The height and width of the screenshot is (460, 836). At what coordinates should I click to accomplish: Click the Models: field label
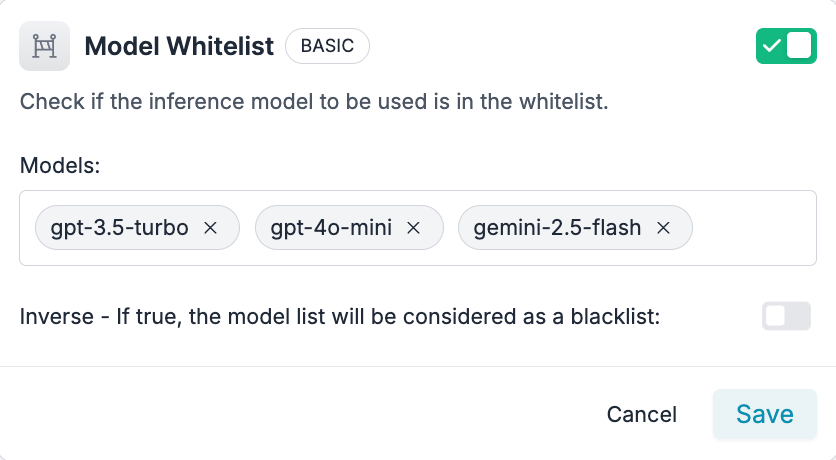click(60, 165)
